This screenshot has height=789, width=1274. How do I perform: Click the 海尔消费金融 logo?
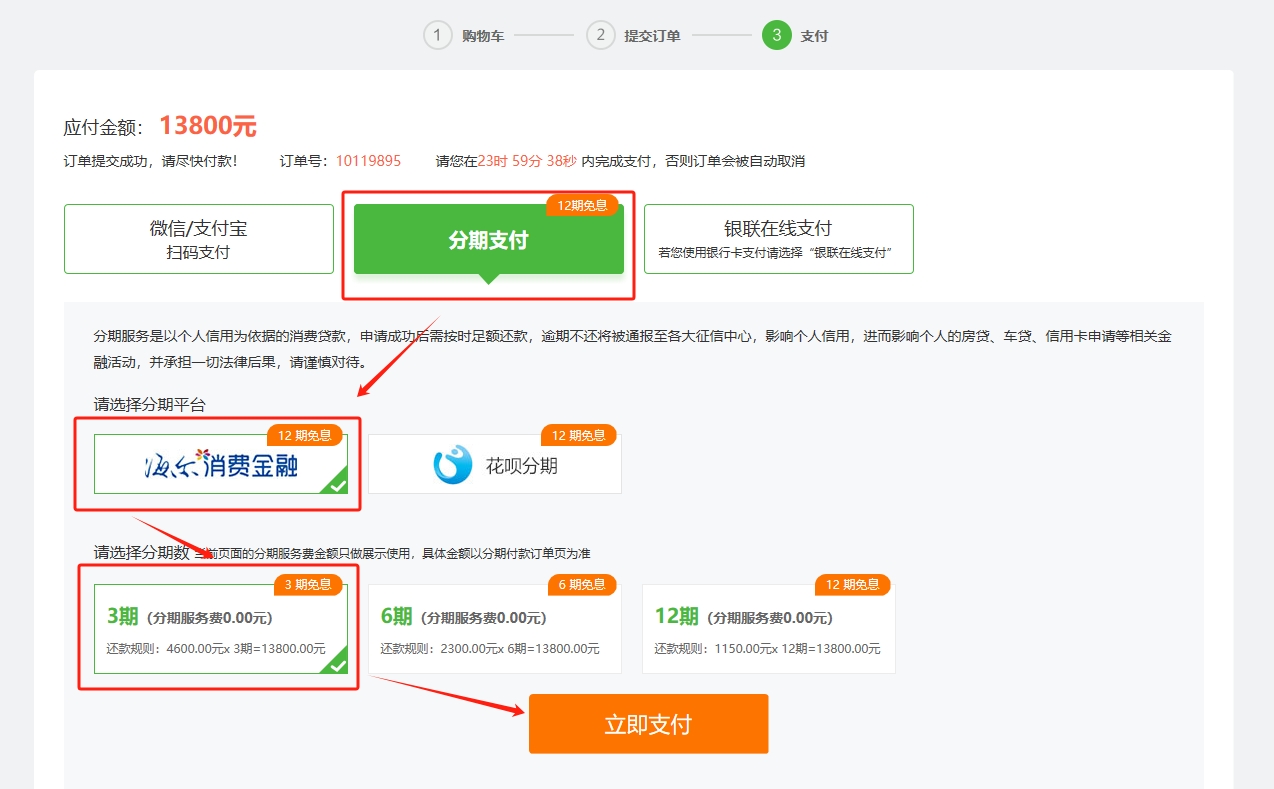[x=220, y=465]
